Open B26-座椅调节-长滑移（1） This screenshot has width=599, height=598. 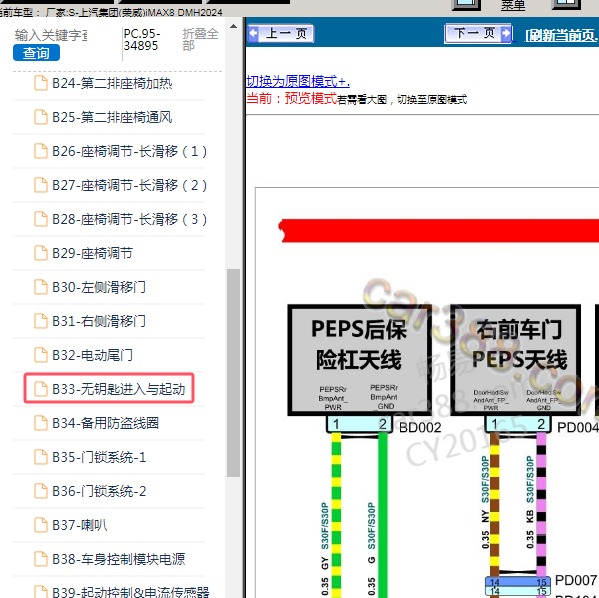130,151
